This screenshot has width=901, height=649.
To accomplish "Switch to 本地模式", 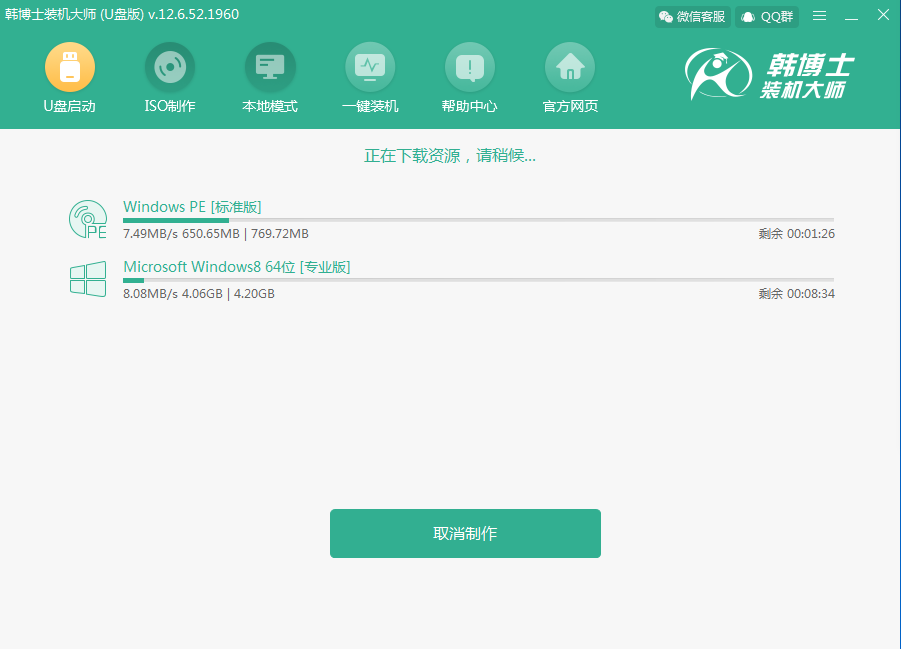I will tap(269, 69).
